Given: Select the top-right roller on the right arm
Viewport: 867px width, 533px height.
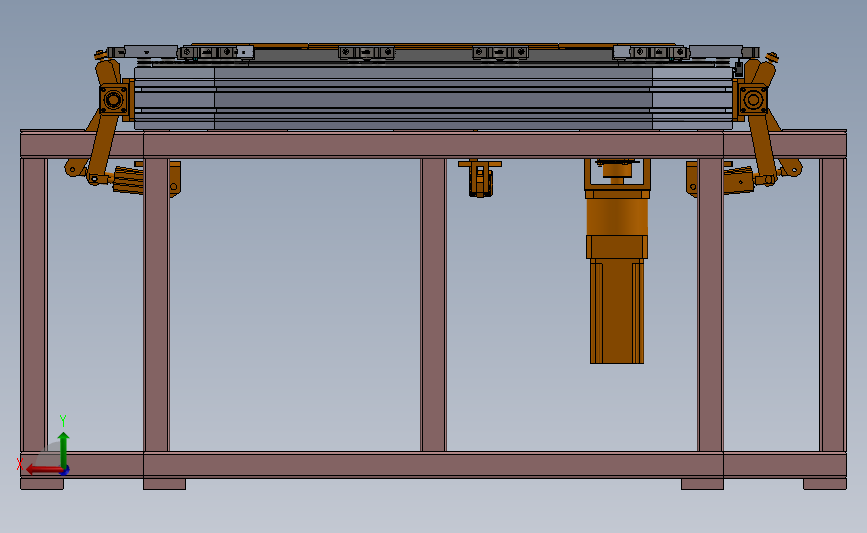Looking at the screenshot, I should 772,57.
